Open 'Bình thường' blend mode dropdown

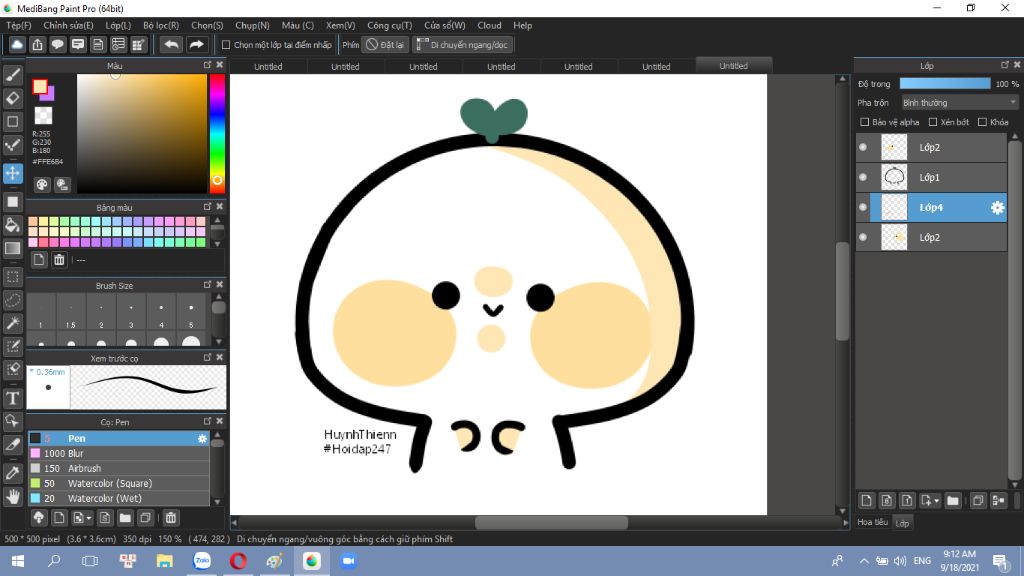(x=959, y=103)
